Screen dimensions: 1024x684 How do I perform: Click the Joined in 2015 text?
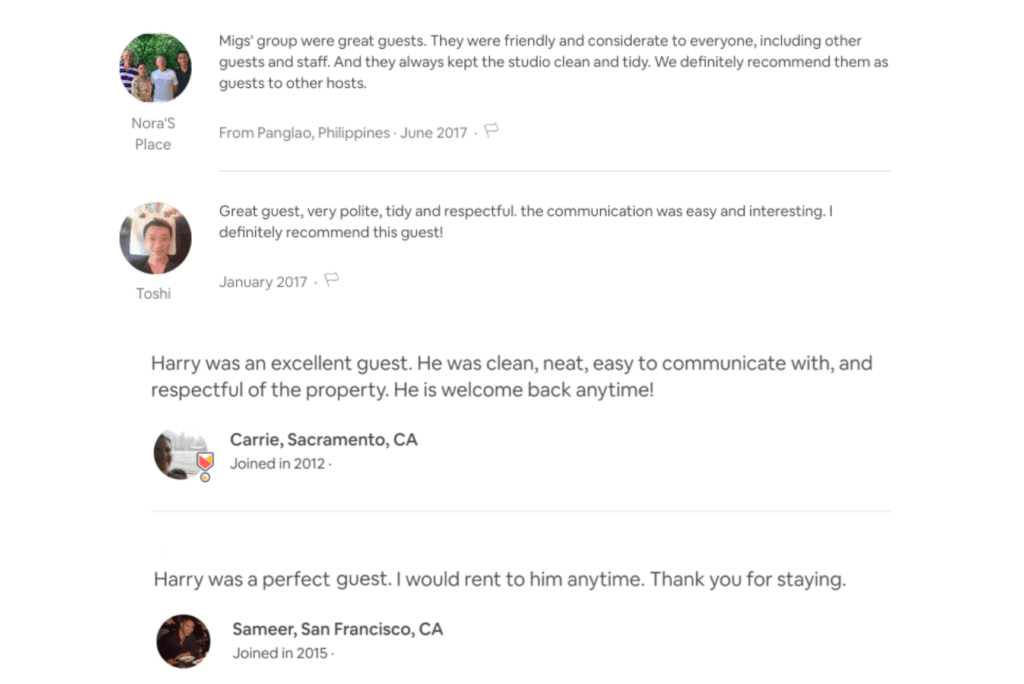tap(280, 653)
